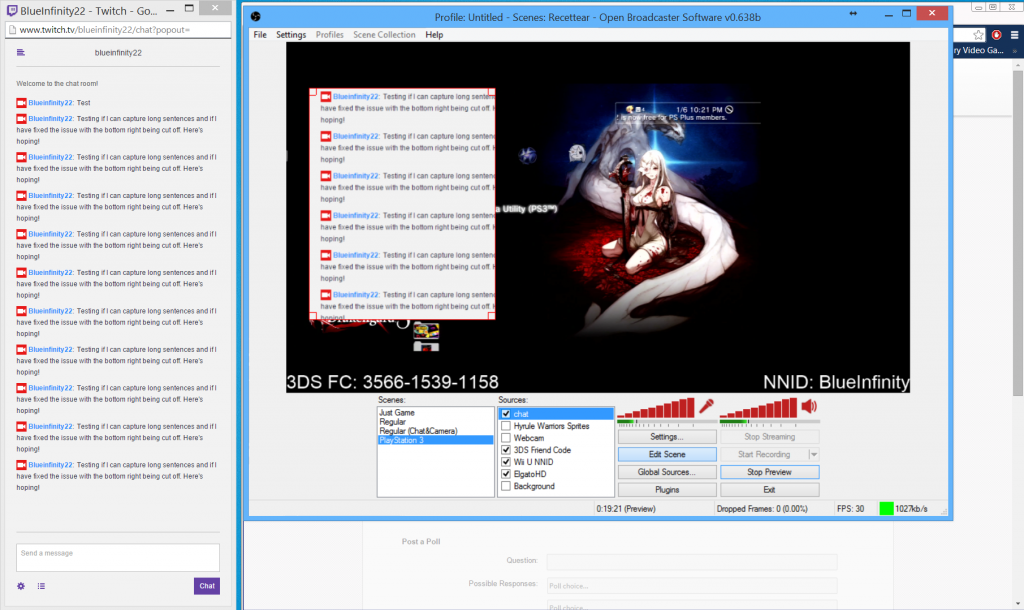
Task: Adjust the microphone volume meter
Action: click(656, 408)
